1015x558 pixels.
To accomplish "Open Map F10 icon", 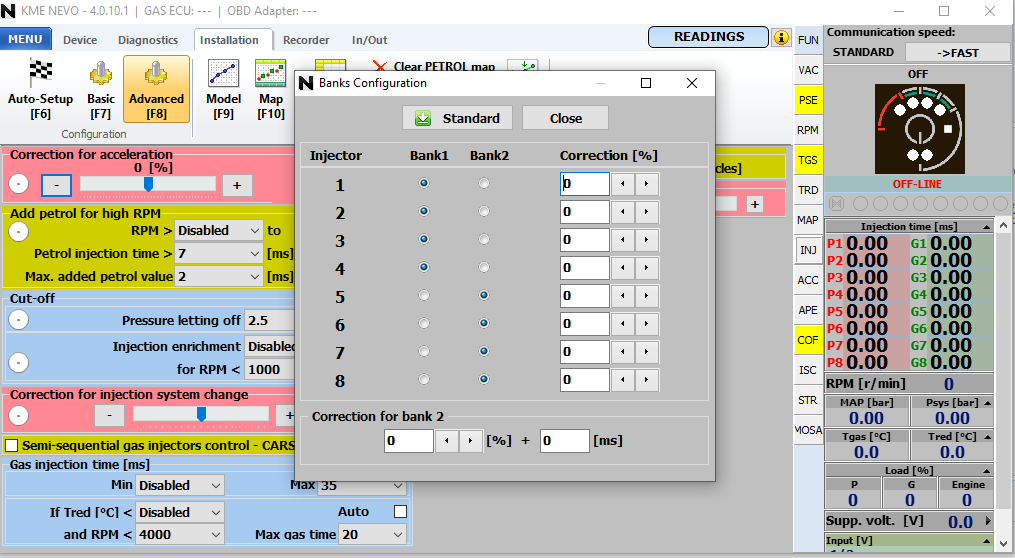I will click(271, 89).
